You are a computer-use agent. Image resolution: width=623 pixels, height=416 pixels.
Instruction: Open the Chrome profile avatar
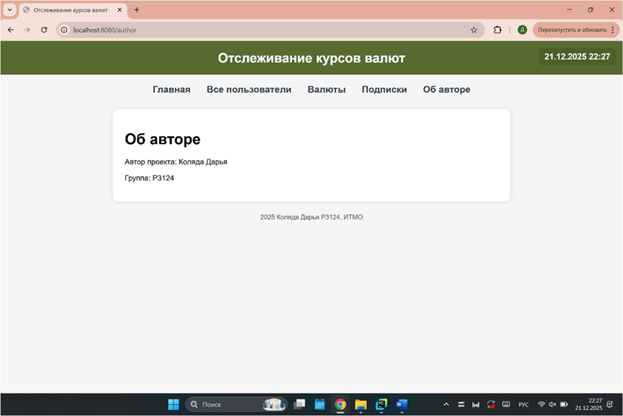click(x=522, y=30)
